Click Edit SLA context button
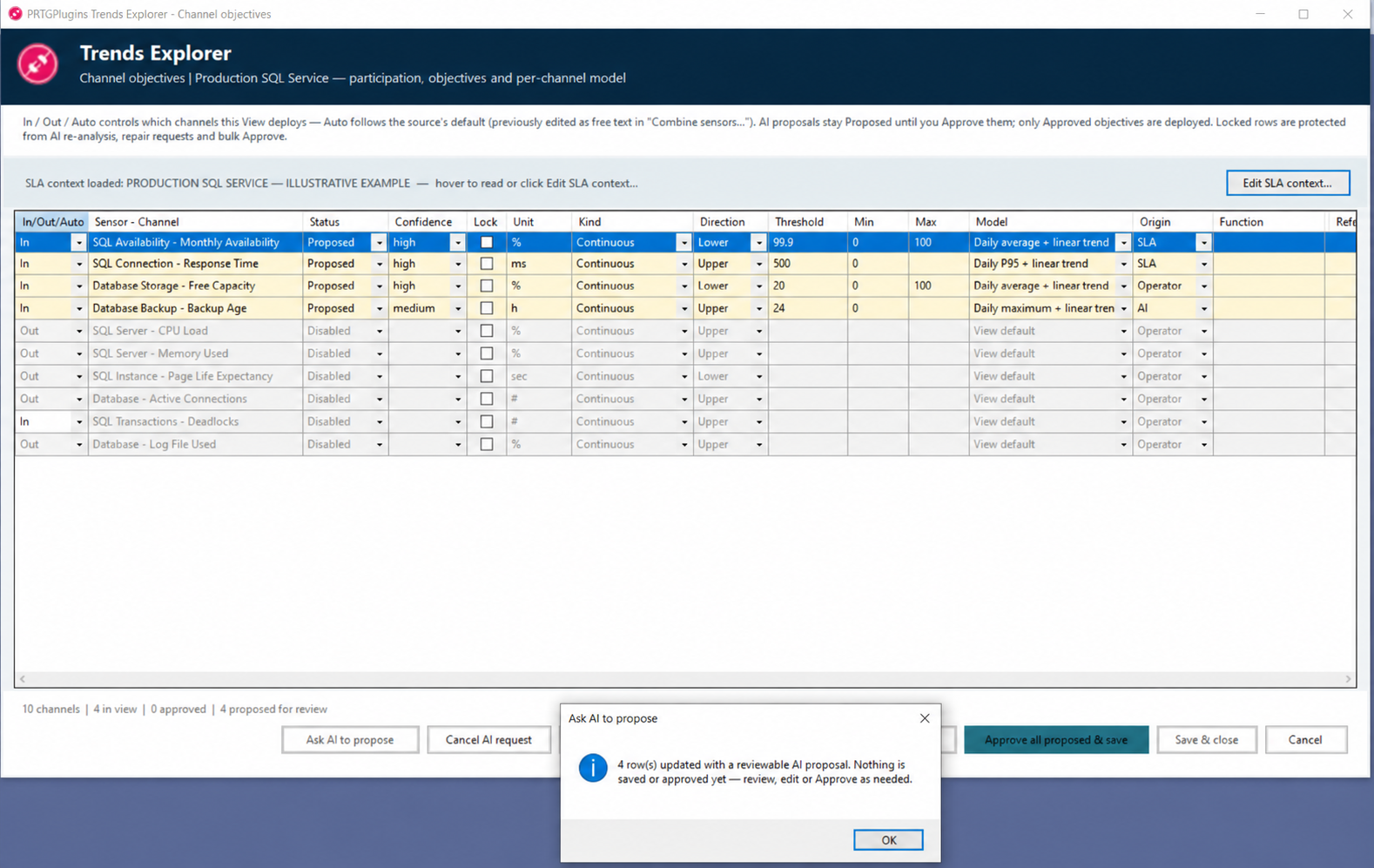Viewport: 1374px width, 868px height. pos(1288,183)
